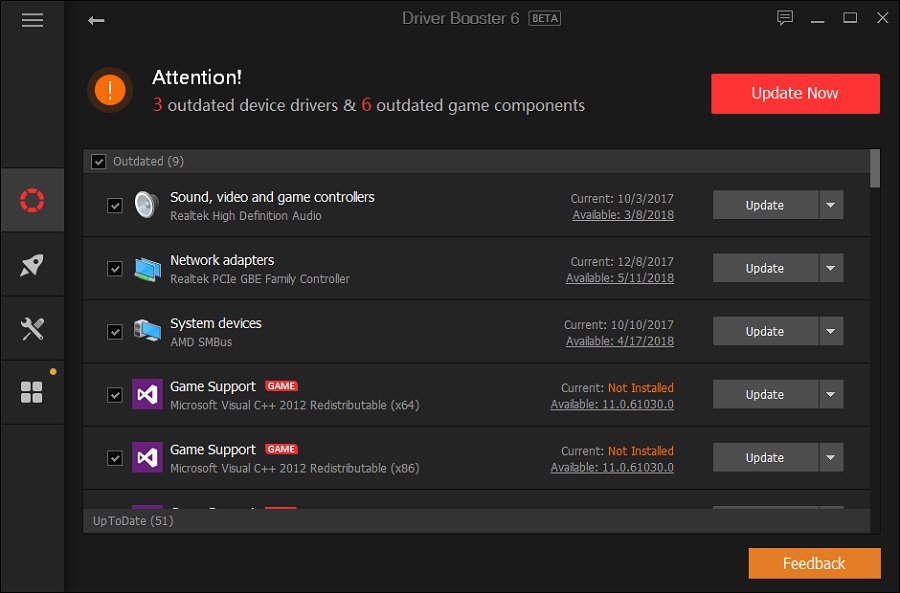
Task: Open the Tools section from sidebar
Action: click(32, 328)
